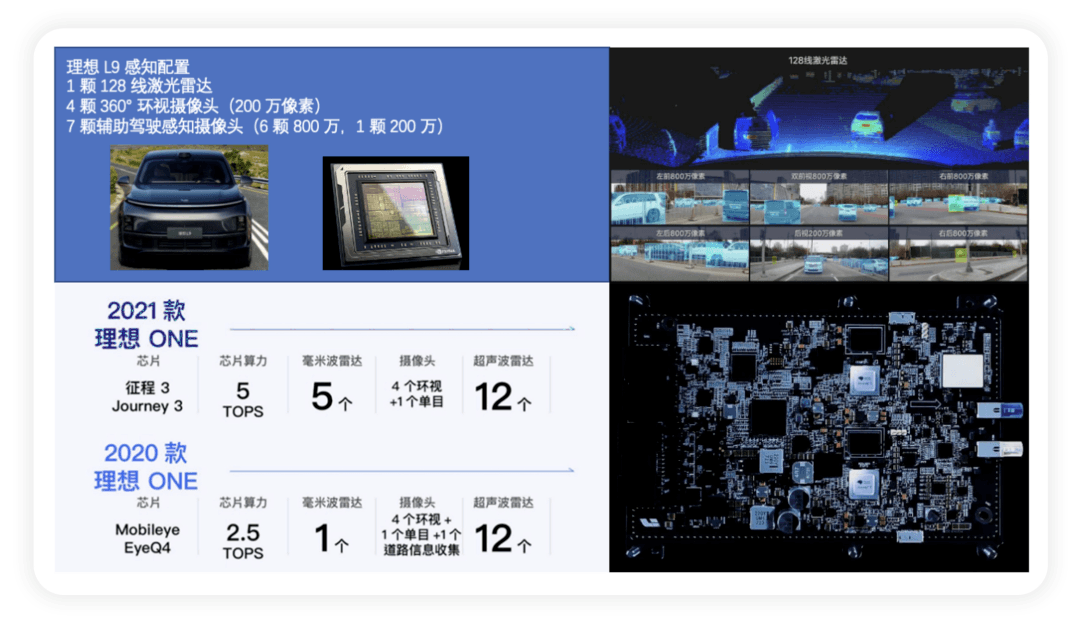Click the '128线激光雷达' caption

(818, 61)
